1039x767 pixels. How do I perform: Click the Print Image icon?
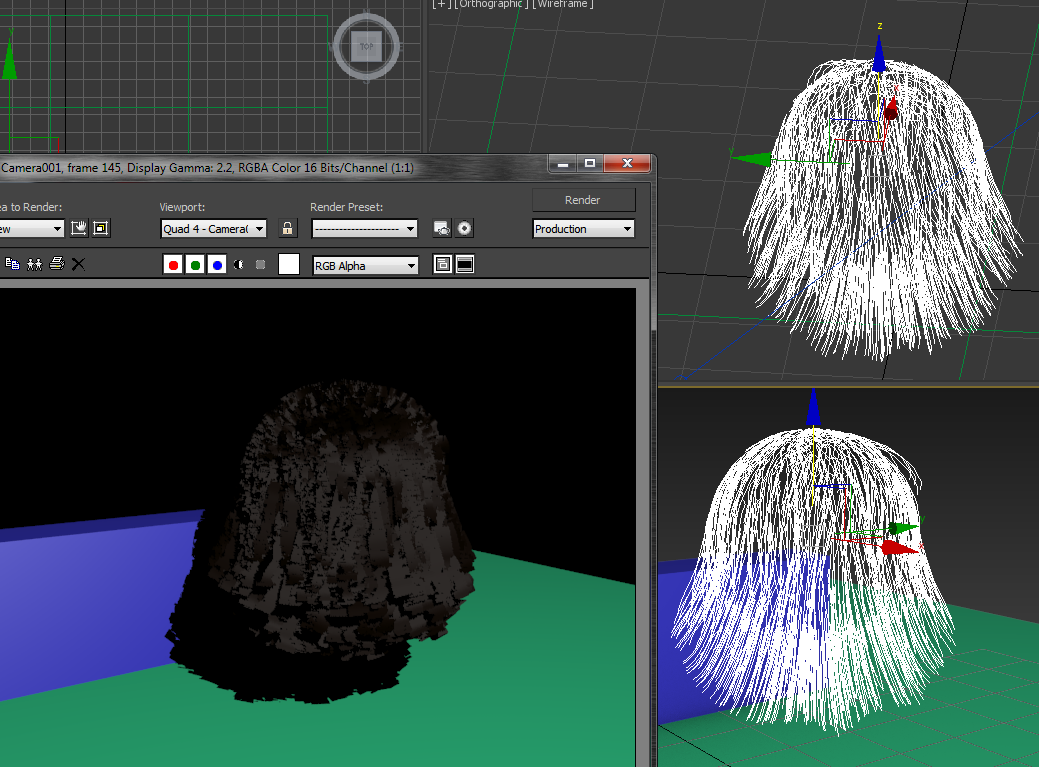point(57,264)
